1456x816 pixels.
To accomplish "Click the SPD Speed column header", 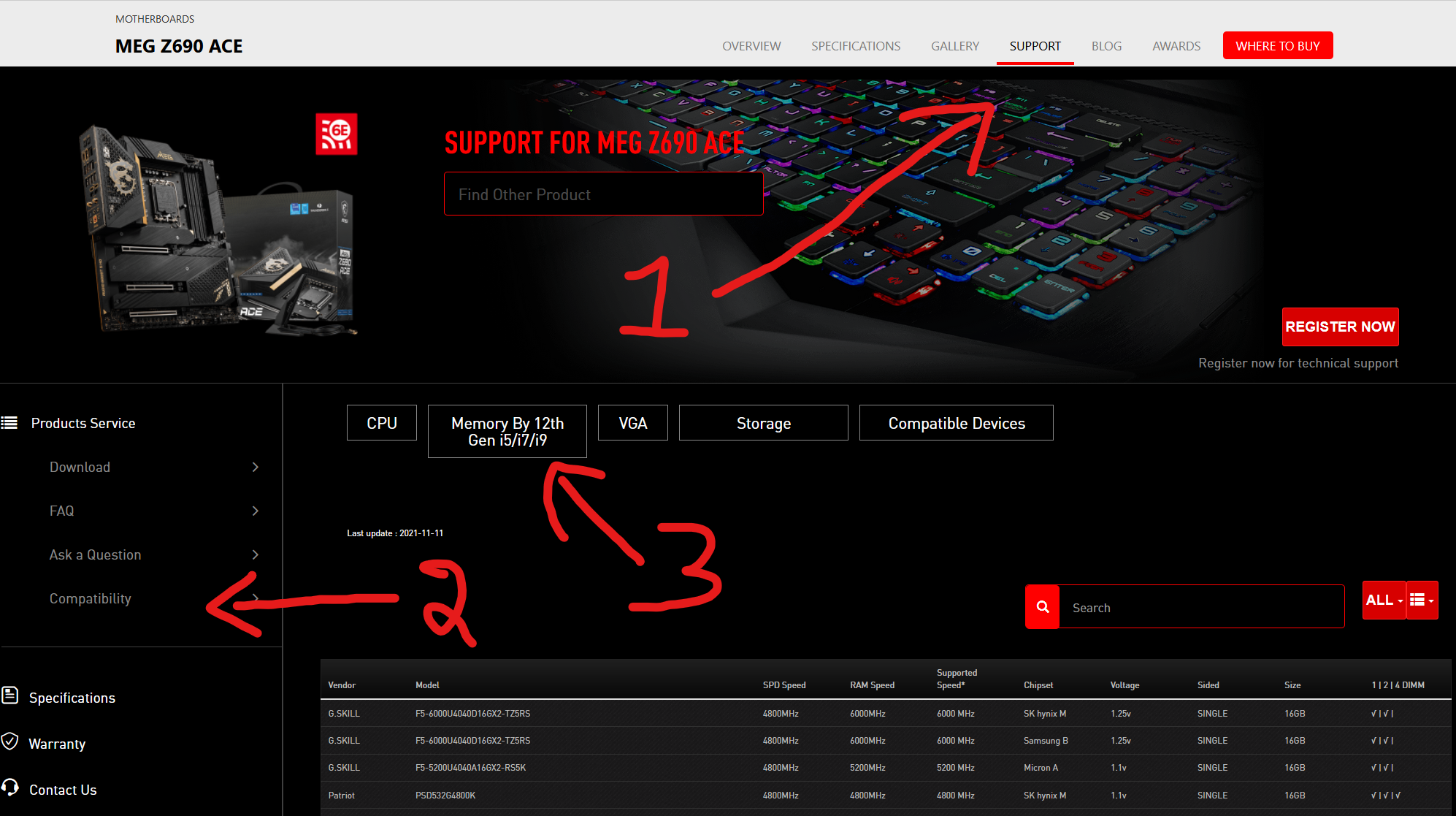I will 784,685.
